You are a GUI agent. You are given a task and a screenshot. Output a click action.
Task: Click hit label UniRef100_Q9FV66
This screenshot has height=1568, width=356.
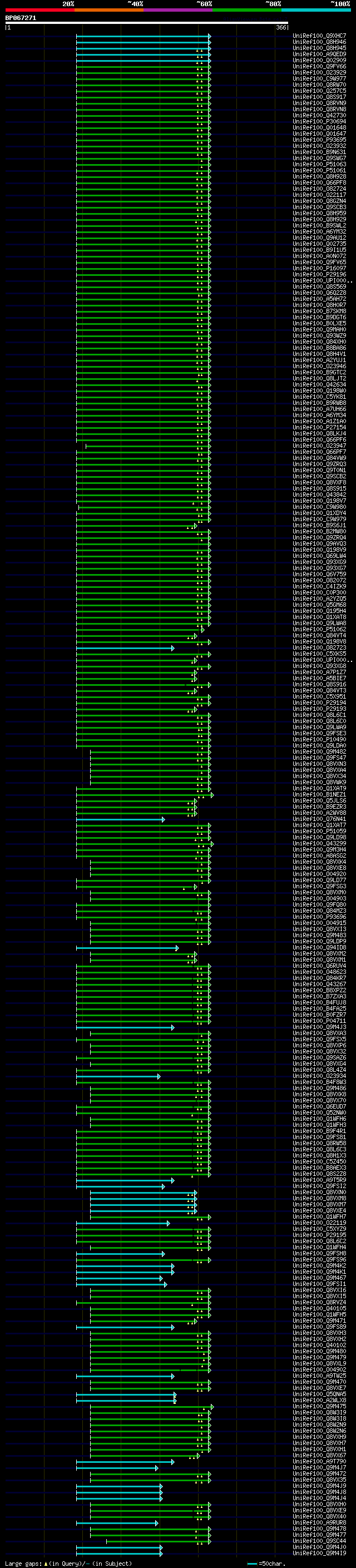click(319, 66)
